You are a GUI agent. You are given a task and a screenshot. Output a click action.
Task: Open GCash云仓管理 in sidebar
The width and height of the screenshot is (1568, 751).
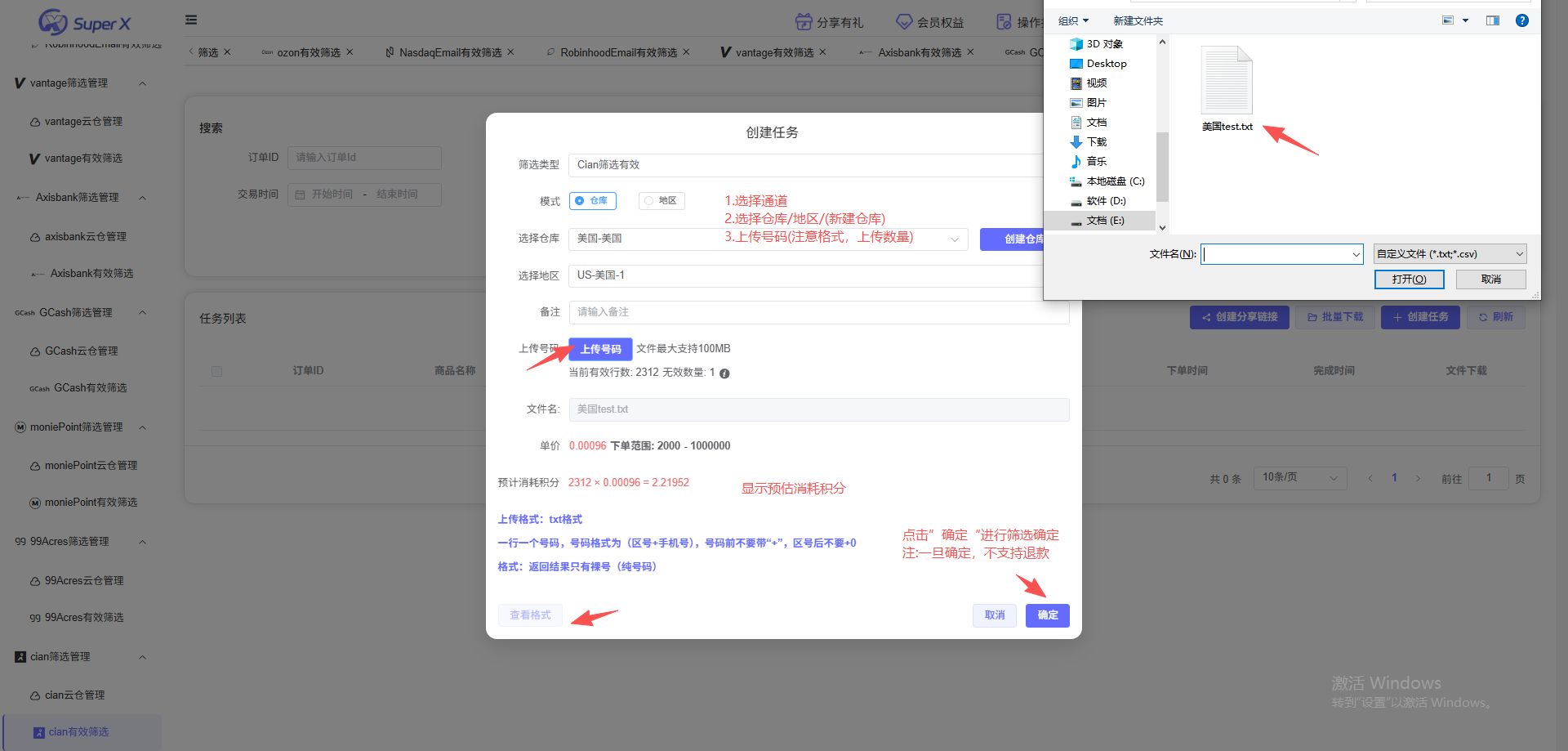81,351
